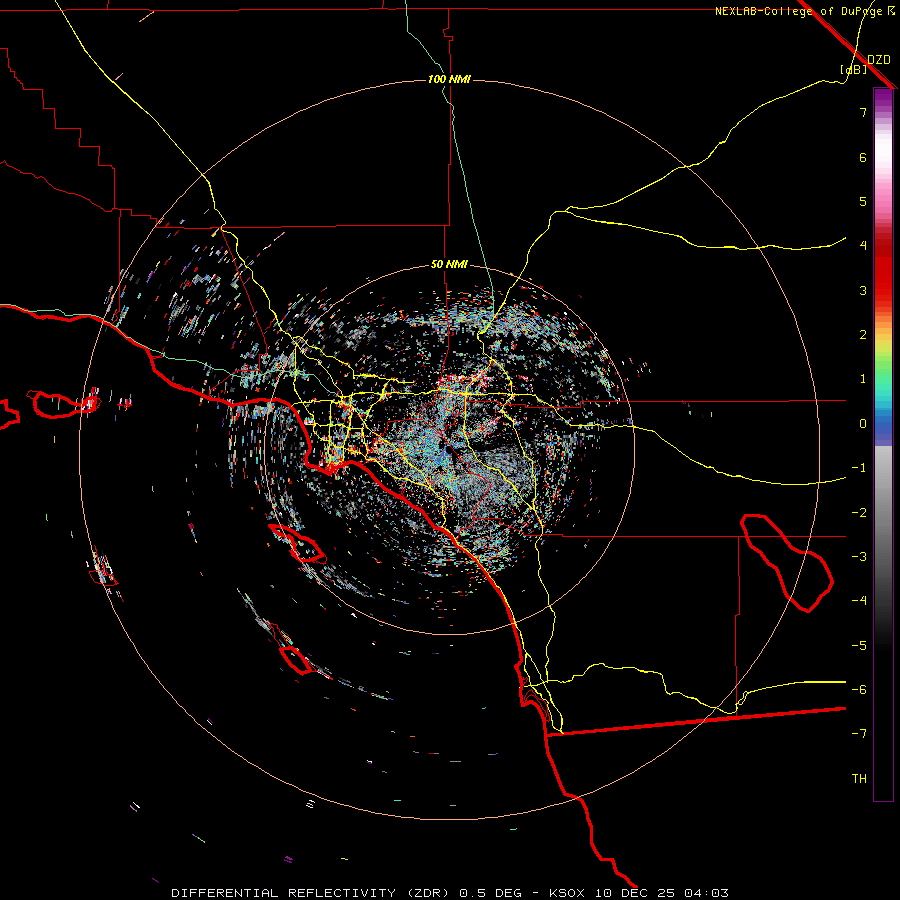Click the 1 value on color scale
900x900 pixels.
pyautogui.click(x=863, y=379)
